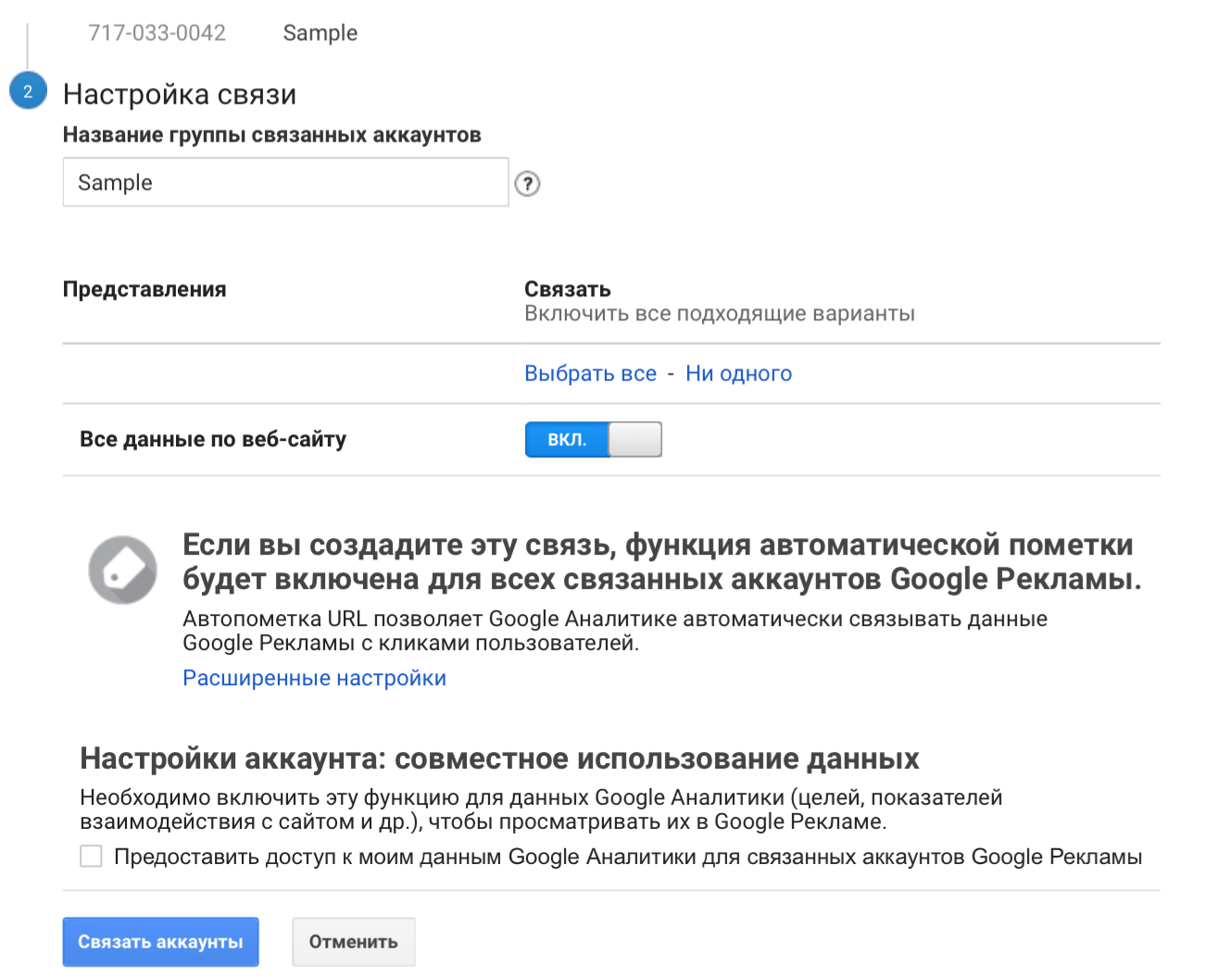Click the Ни одного link
The width and height of the screenshot is (1232, 977).
[738, 374]
